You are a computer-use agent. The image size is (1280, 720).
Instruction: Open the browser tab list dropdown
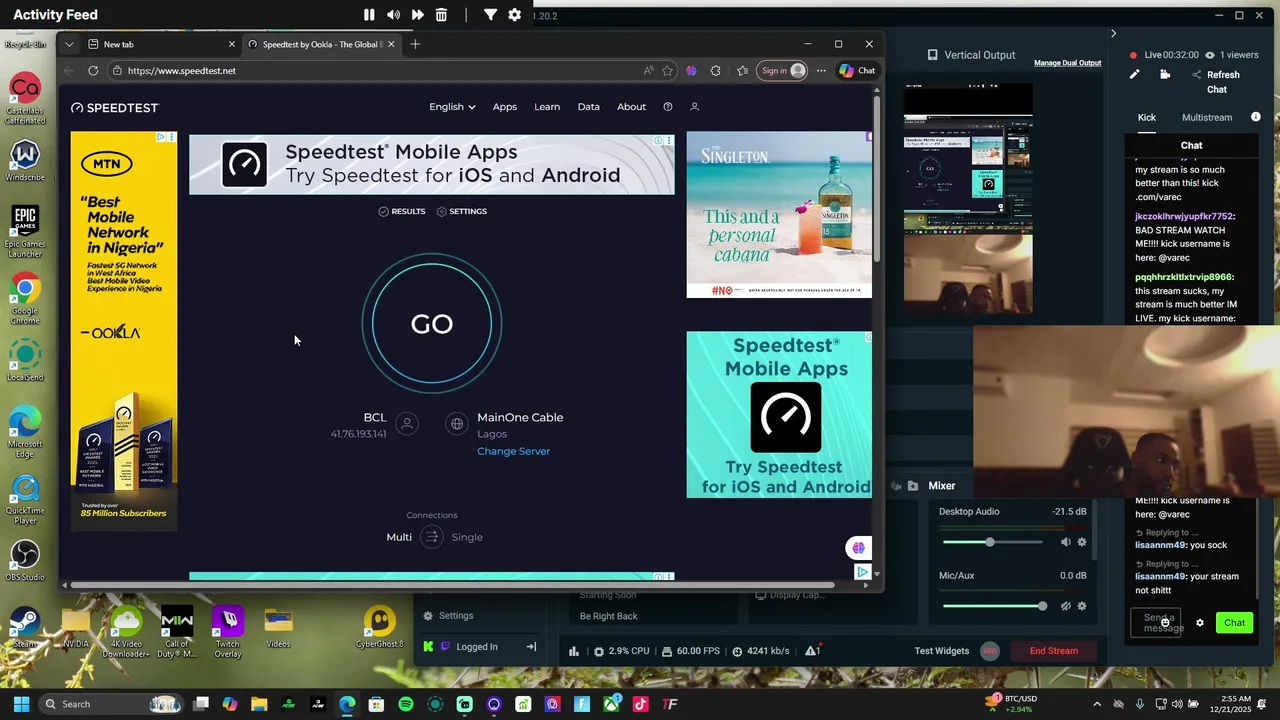click(x=68, y=44)
